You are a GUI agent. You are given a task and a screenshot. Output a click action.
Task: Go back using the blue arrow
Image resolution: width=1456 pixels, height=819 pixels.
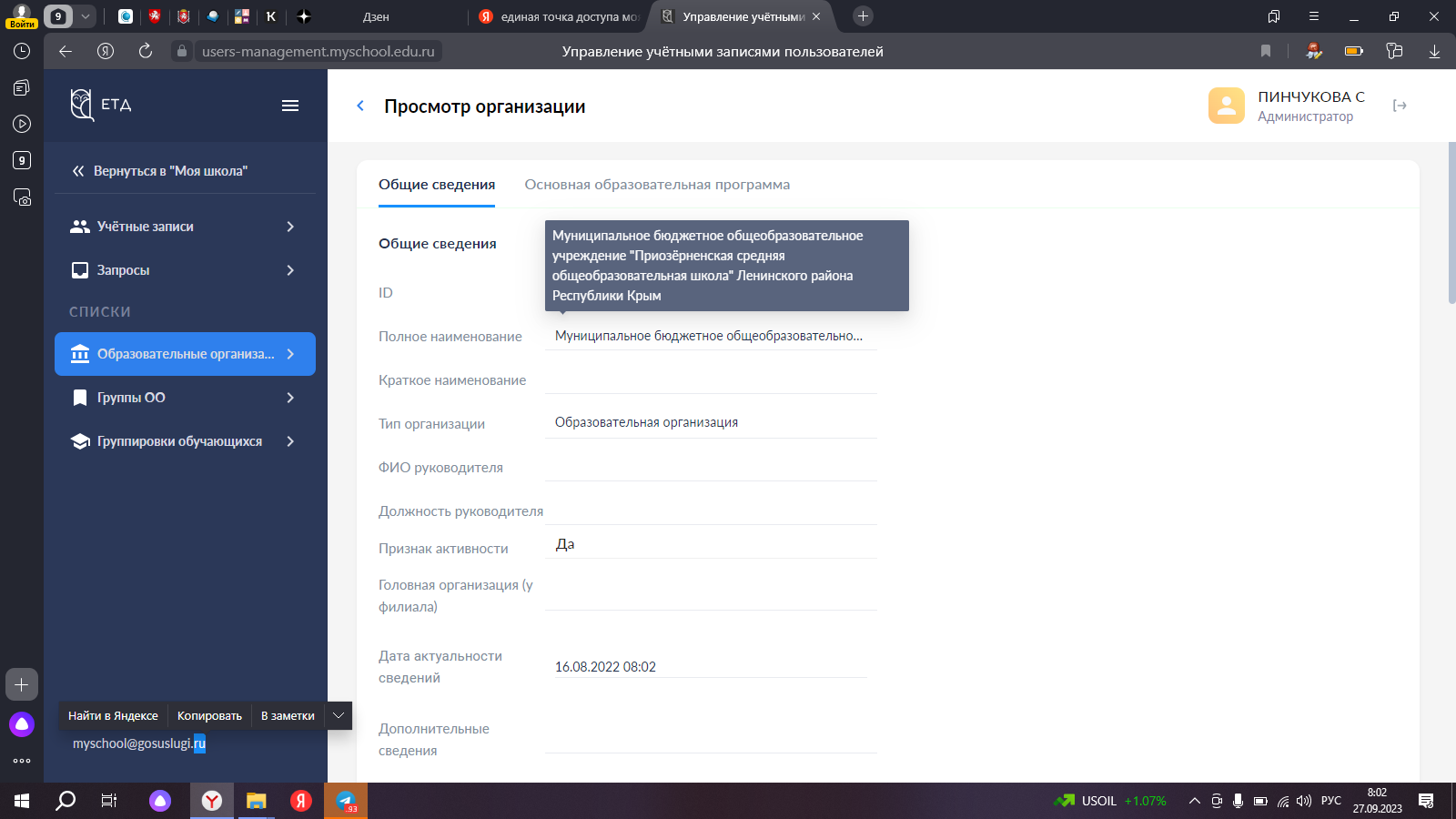tap(360, 106)
